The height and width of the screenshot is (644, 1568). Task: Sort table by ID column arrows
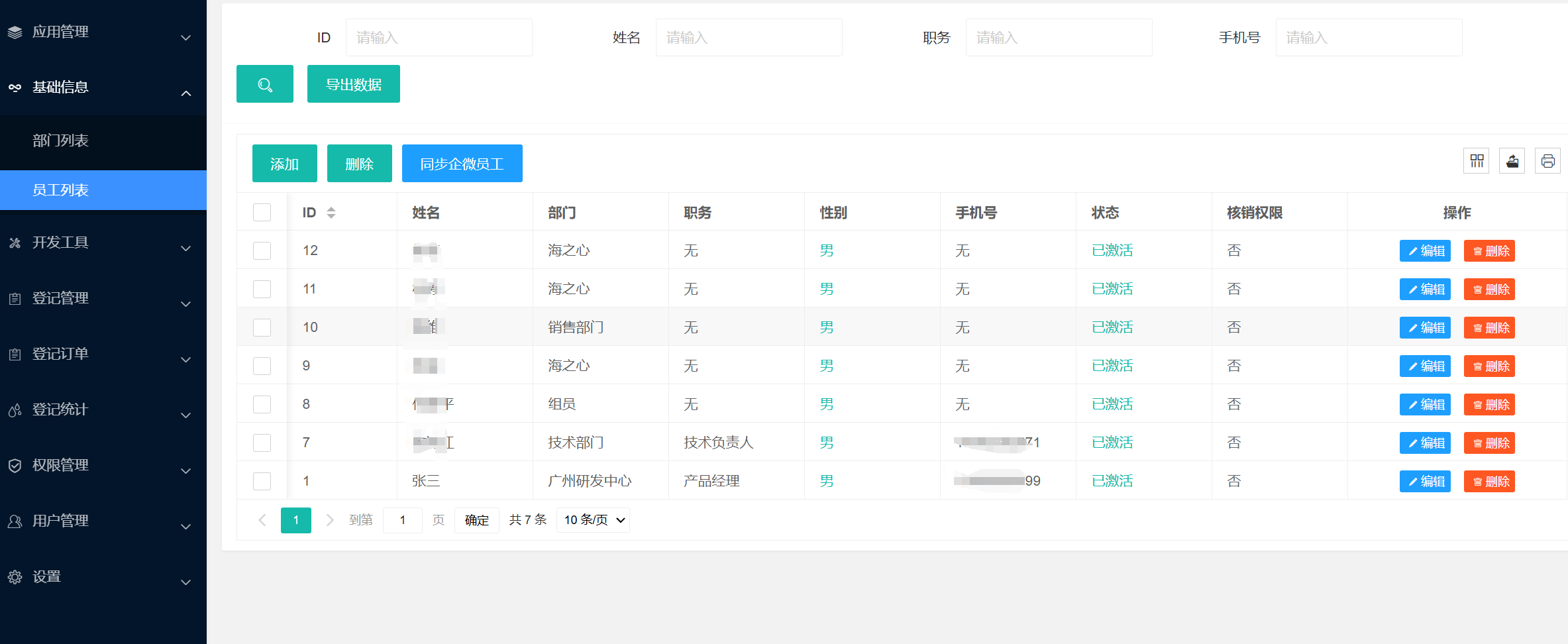click(331, 213)
